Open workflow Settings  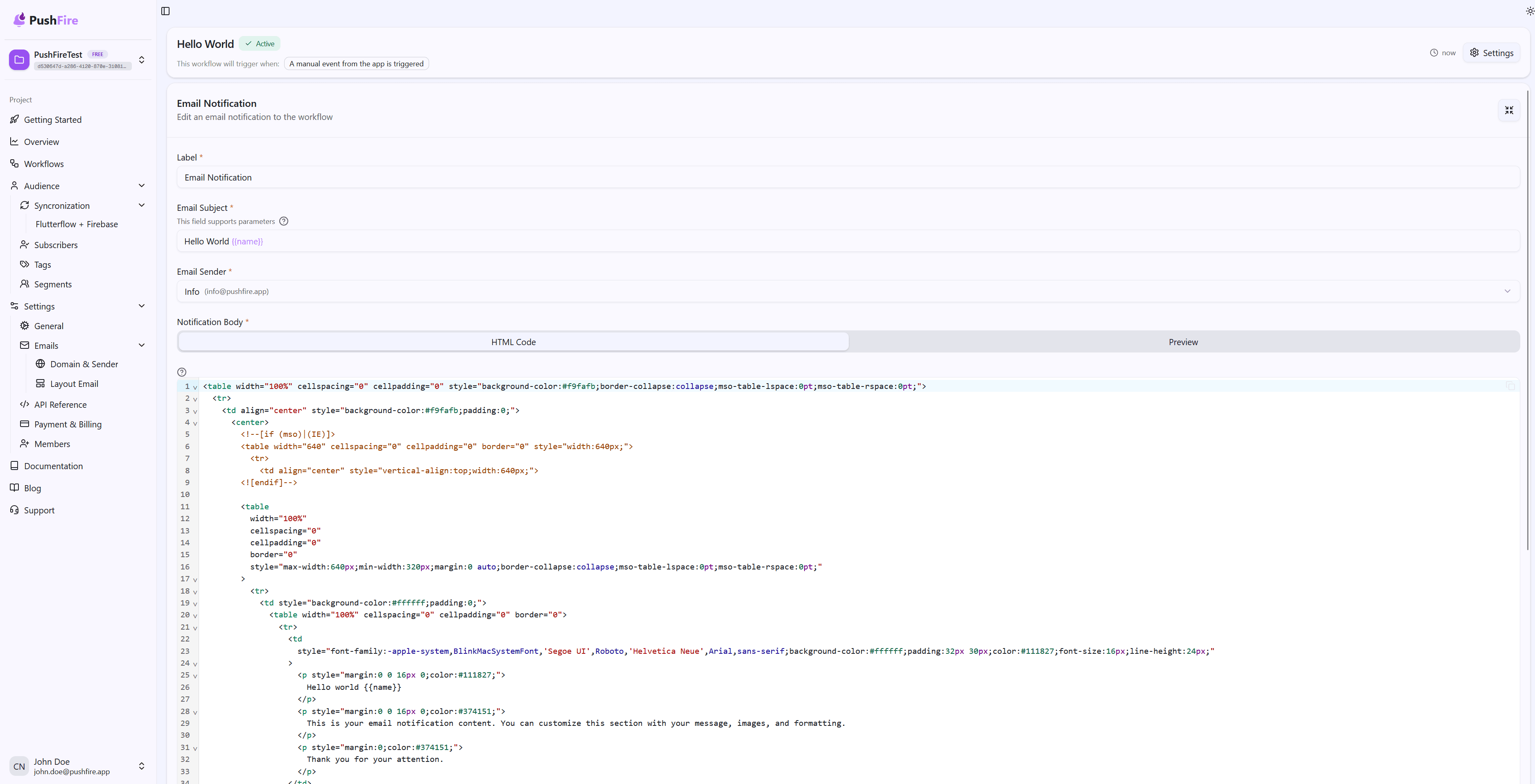coord(1492,52)
